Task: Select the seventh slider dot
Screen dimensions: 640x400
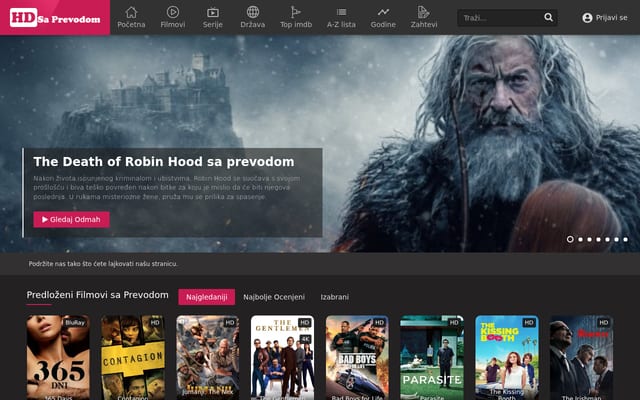Action: 625,240
